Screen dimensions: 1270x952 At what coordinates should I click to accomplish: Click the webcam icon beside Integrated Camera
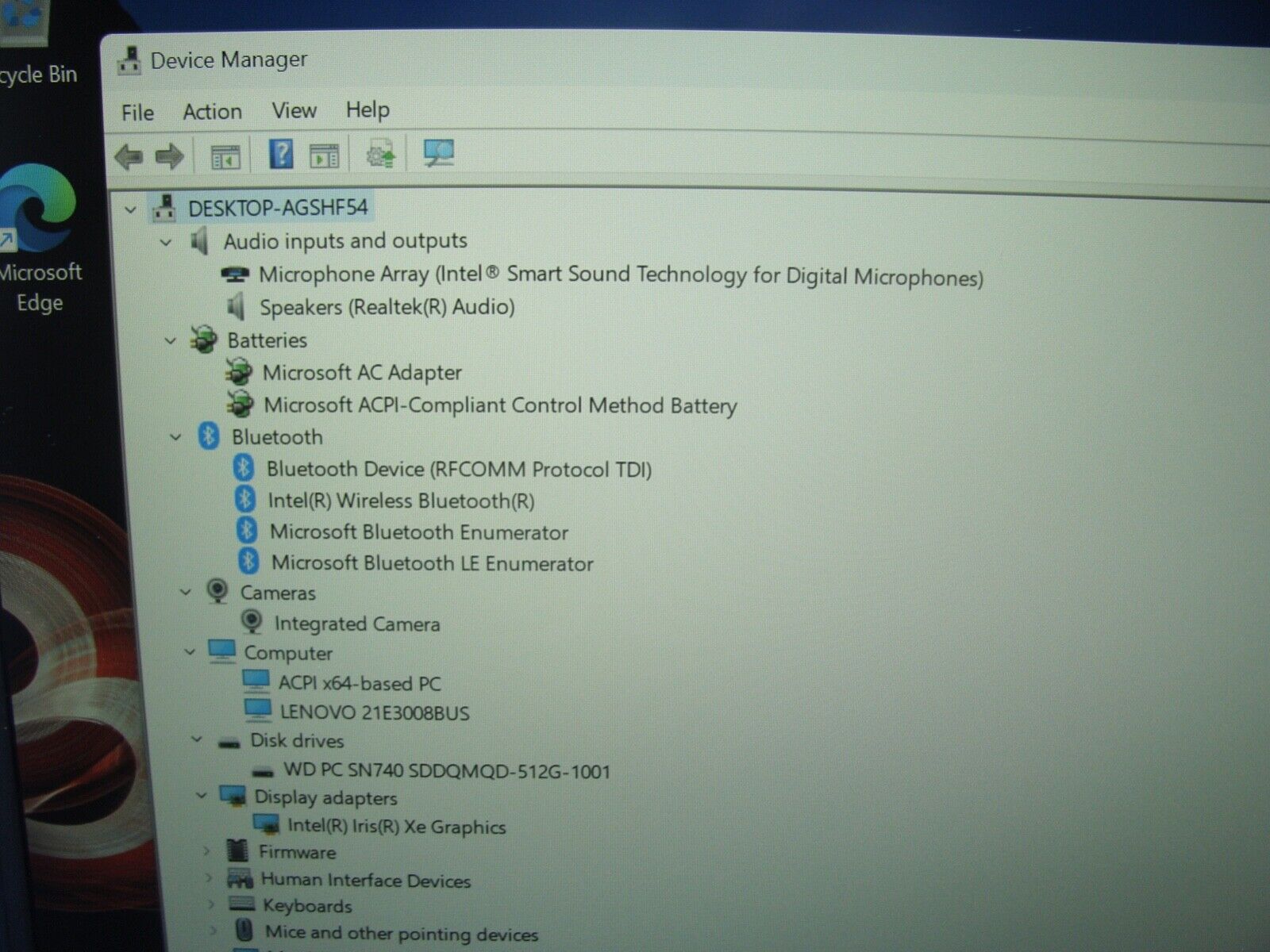pyautogui.click(x=252, y=622)
